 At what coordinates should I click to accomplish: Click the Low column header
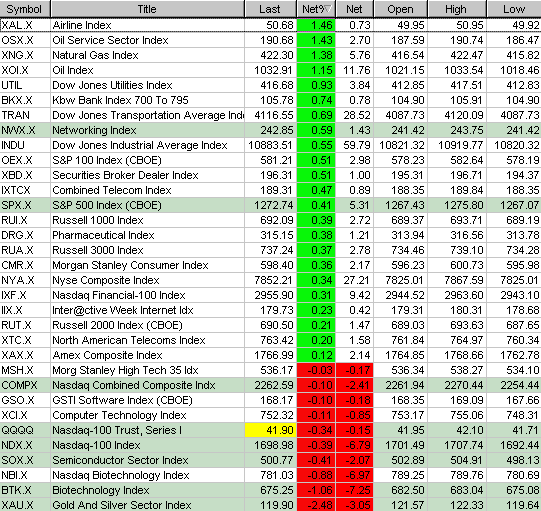pyautogui.click(x=514, y=9)
